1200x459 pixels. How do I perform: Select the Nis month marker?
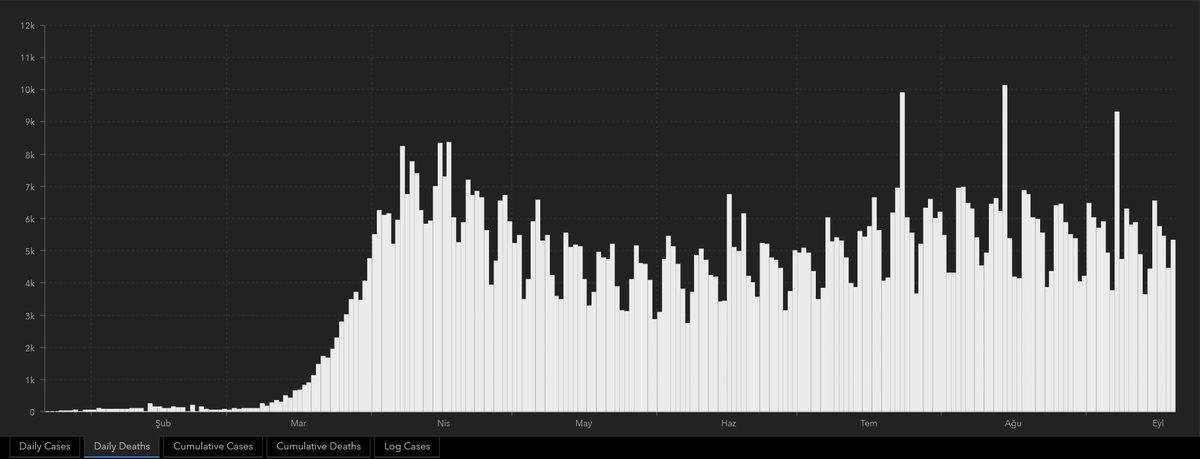(444, 424)
